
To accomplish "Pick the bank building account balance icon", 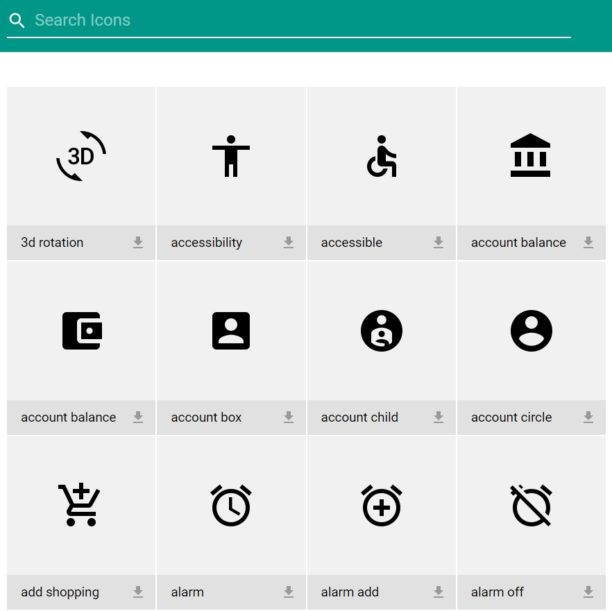I will 530,155.
